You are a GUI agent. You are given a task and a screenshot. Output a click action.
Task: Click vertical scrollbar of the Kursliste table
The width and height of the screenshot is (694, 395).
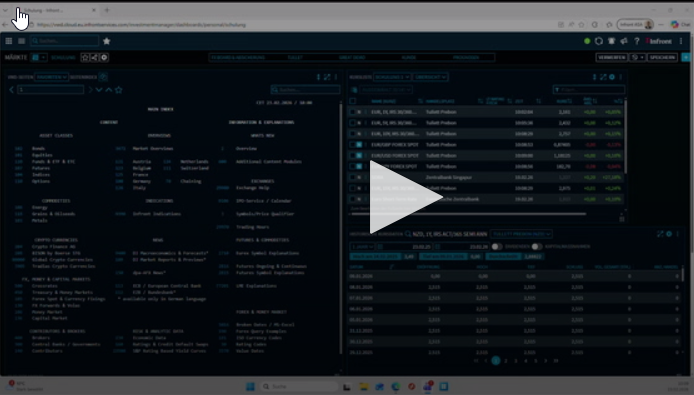[x=625, y=137]
